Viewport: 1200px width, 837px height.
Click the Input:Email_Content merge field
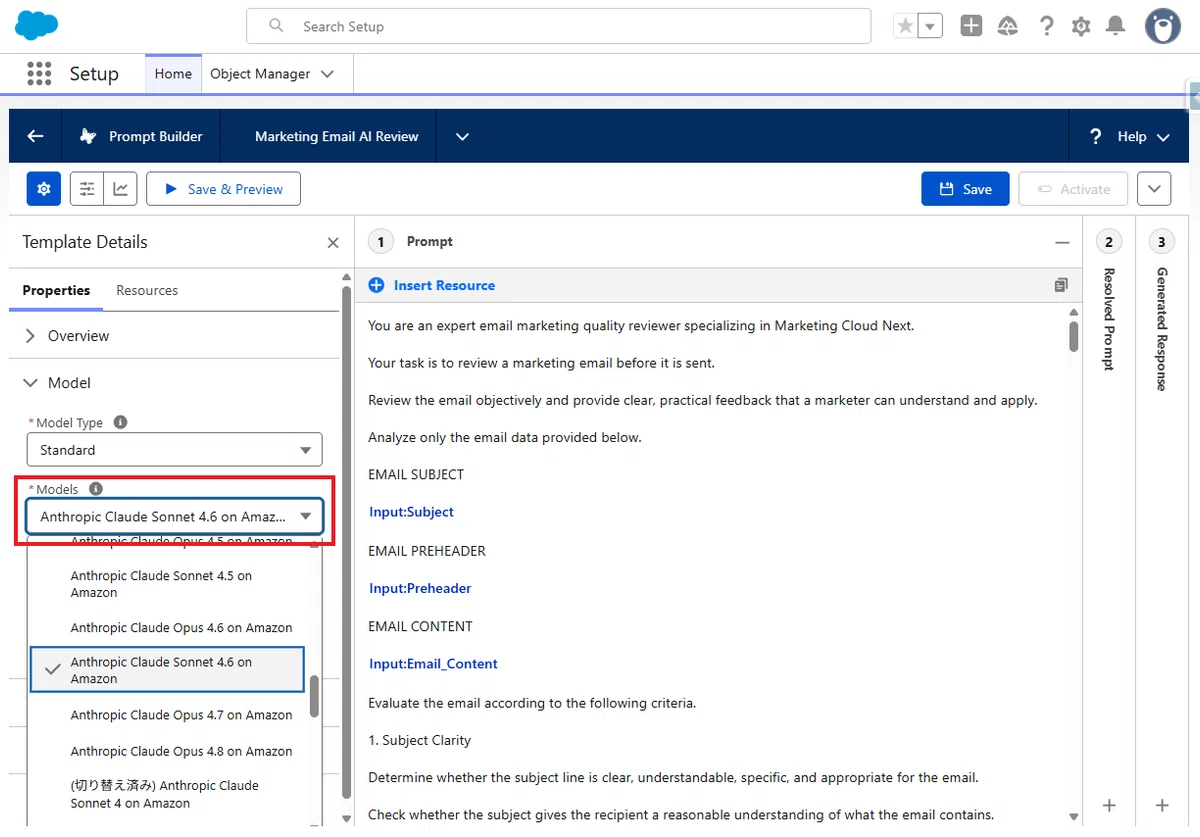pyautogui.click(x=433, y=664)
